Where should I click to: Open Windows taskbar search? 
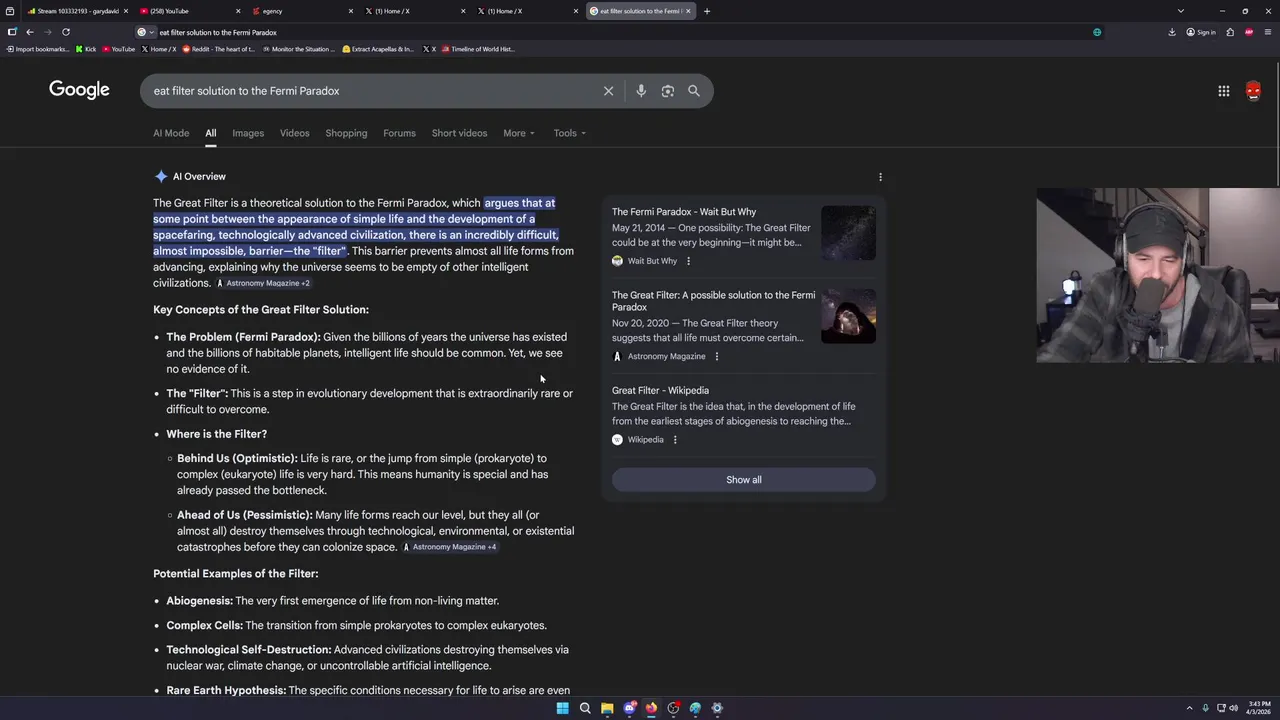[x=585, y=708]
